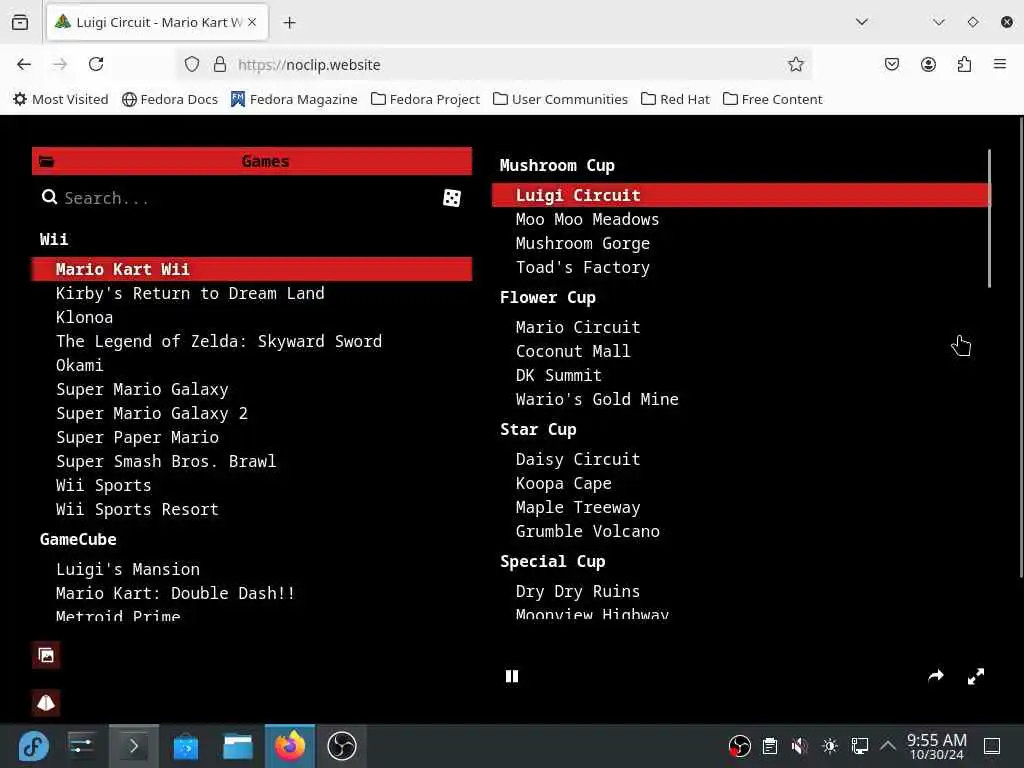
Task: Open tracking protection shield icon
Action: 191,64
